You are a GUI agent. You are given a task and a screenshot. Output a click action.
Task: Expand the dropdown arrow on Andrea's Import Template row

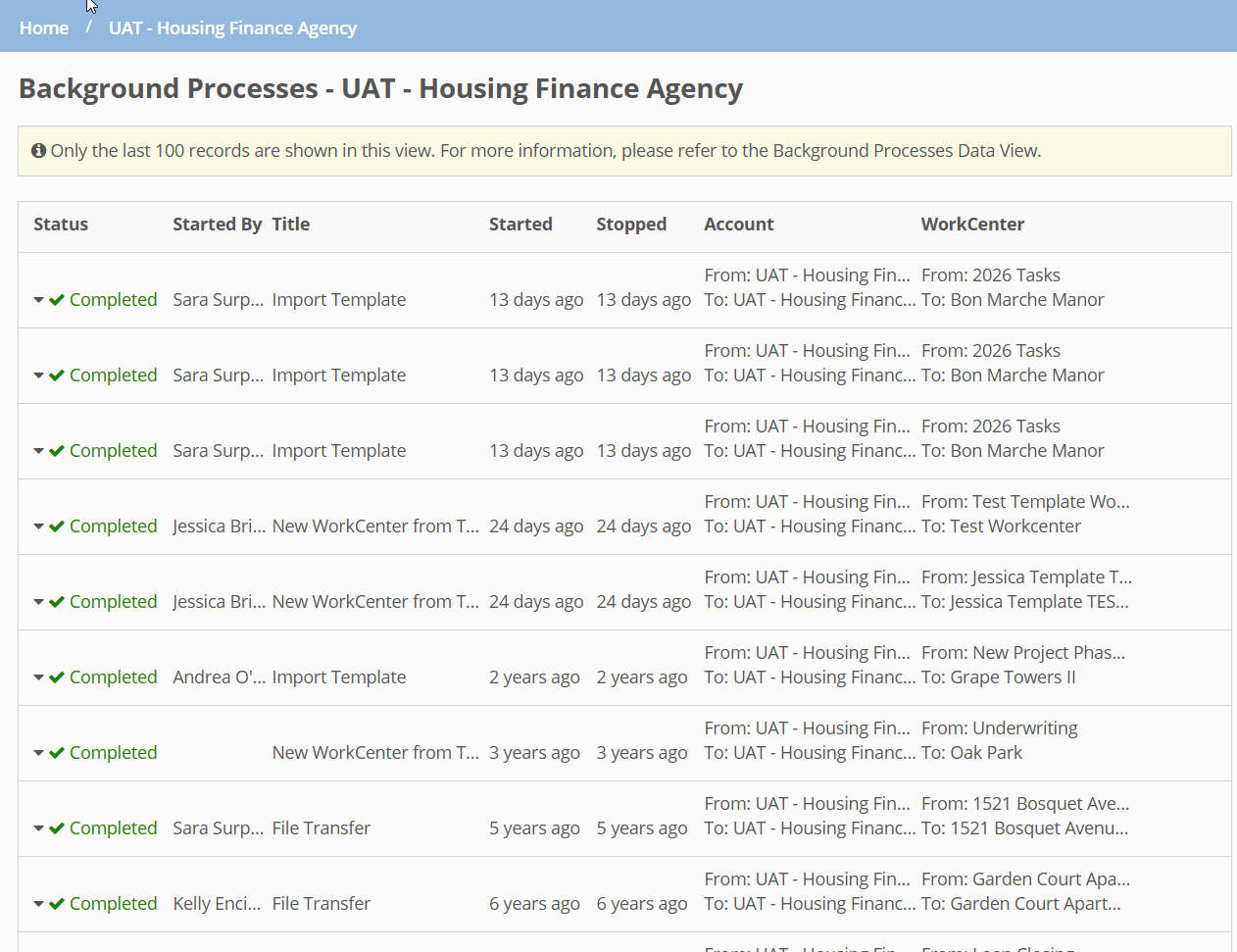pyautogui.click(x=38, y=677)
